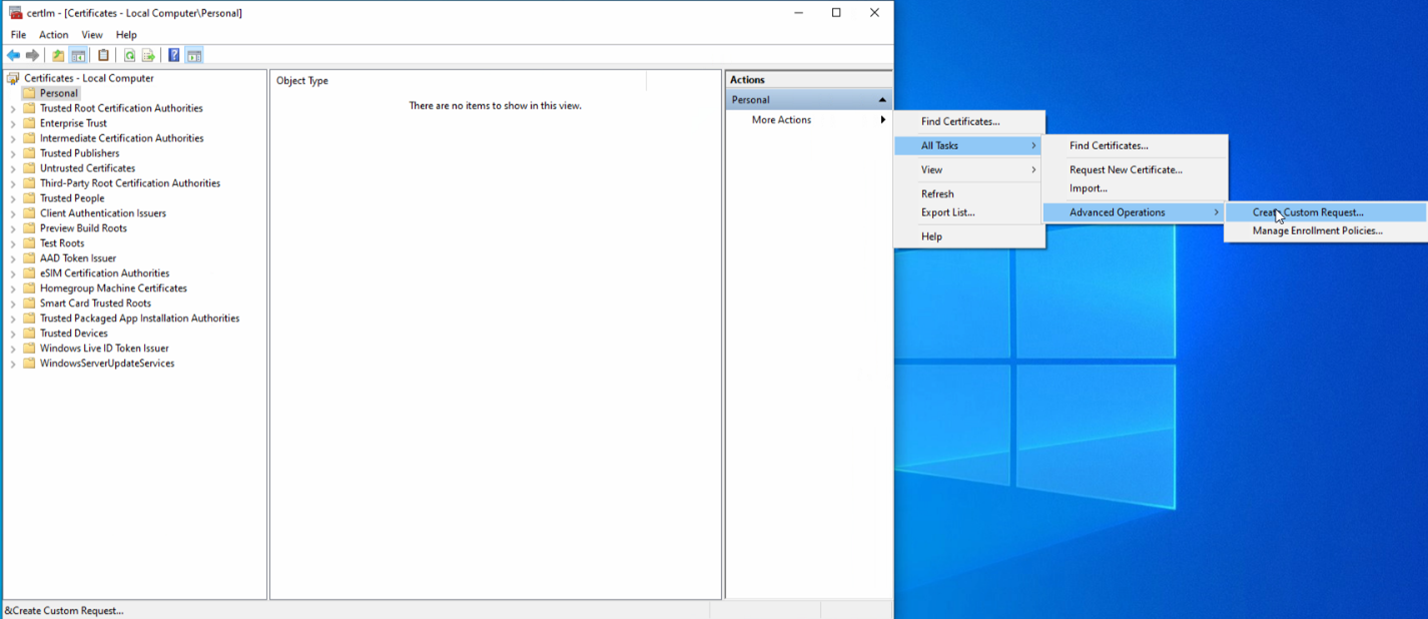The image size is (1428, 619).
Task: Click the Show/Hide Console Tree icon
Action: point(79,55)
